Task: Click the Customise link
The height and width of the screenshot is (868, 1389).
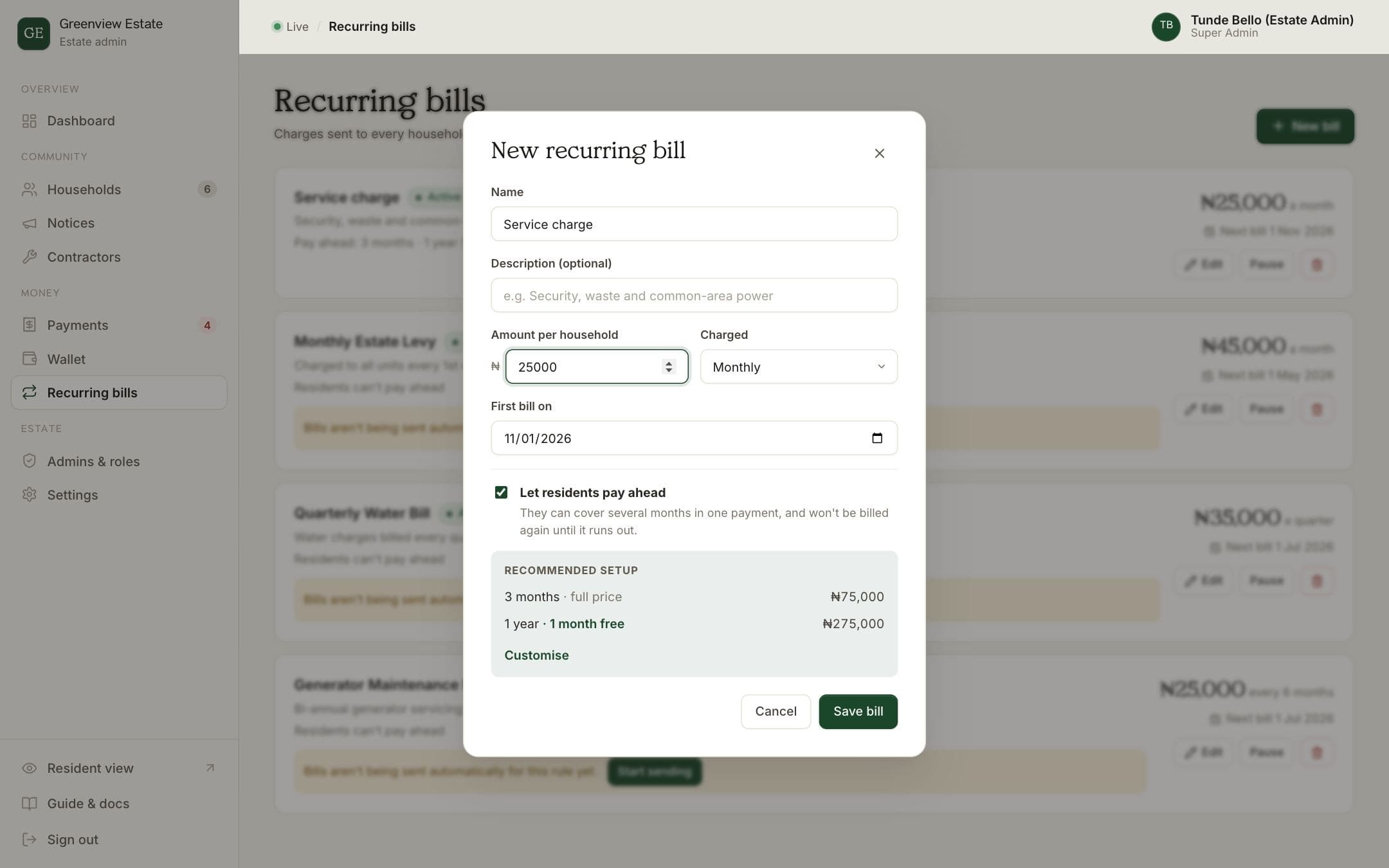Action: (536, 655)
